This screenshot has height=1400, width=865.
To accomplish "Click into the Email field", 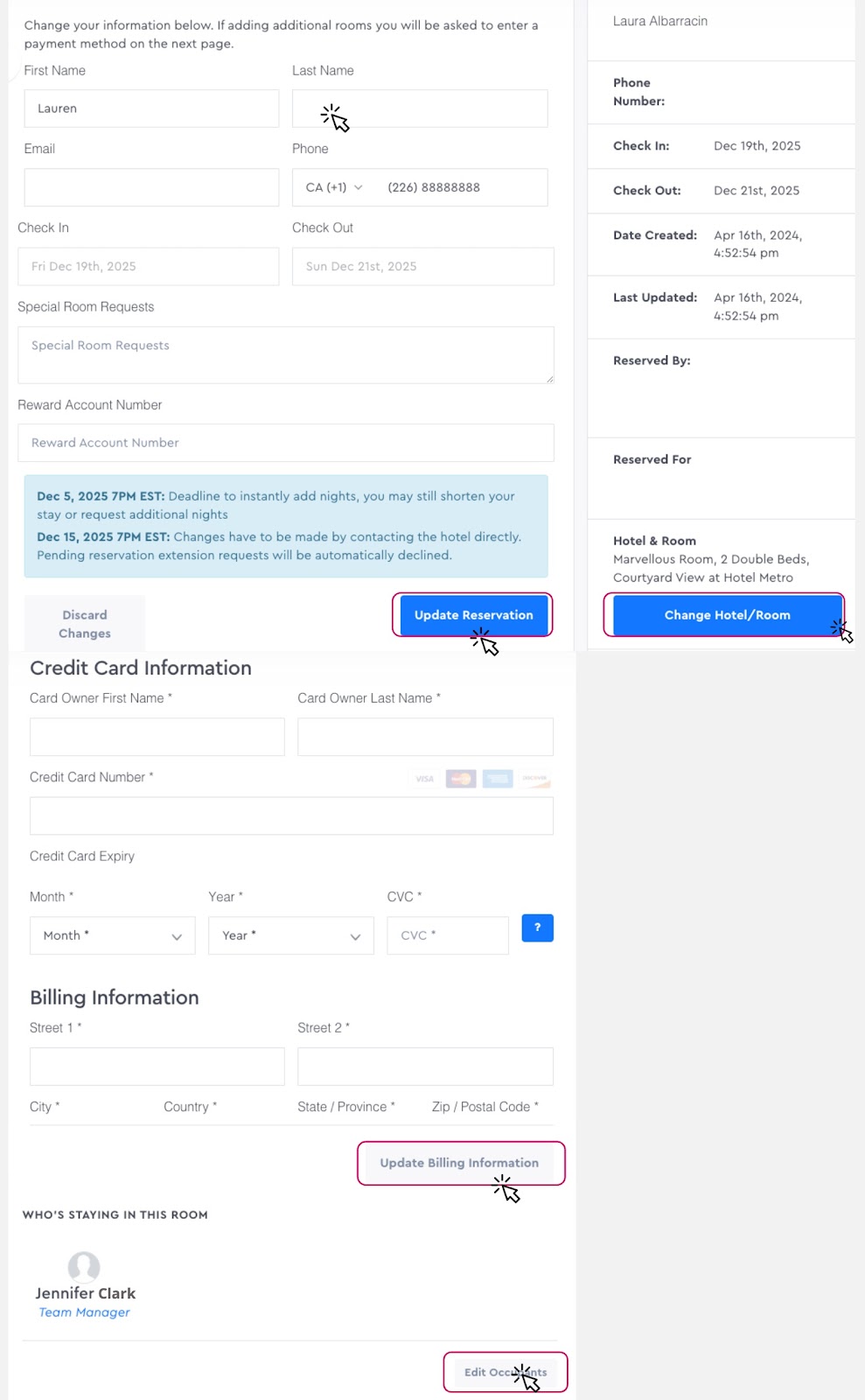I will tap(151, 187).
